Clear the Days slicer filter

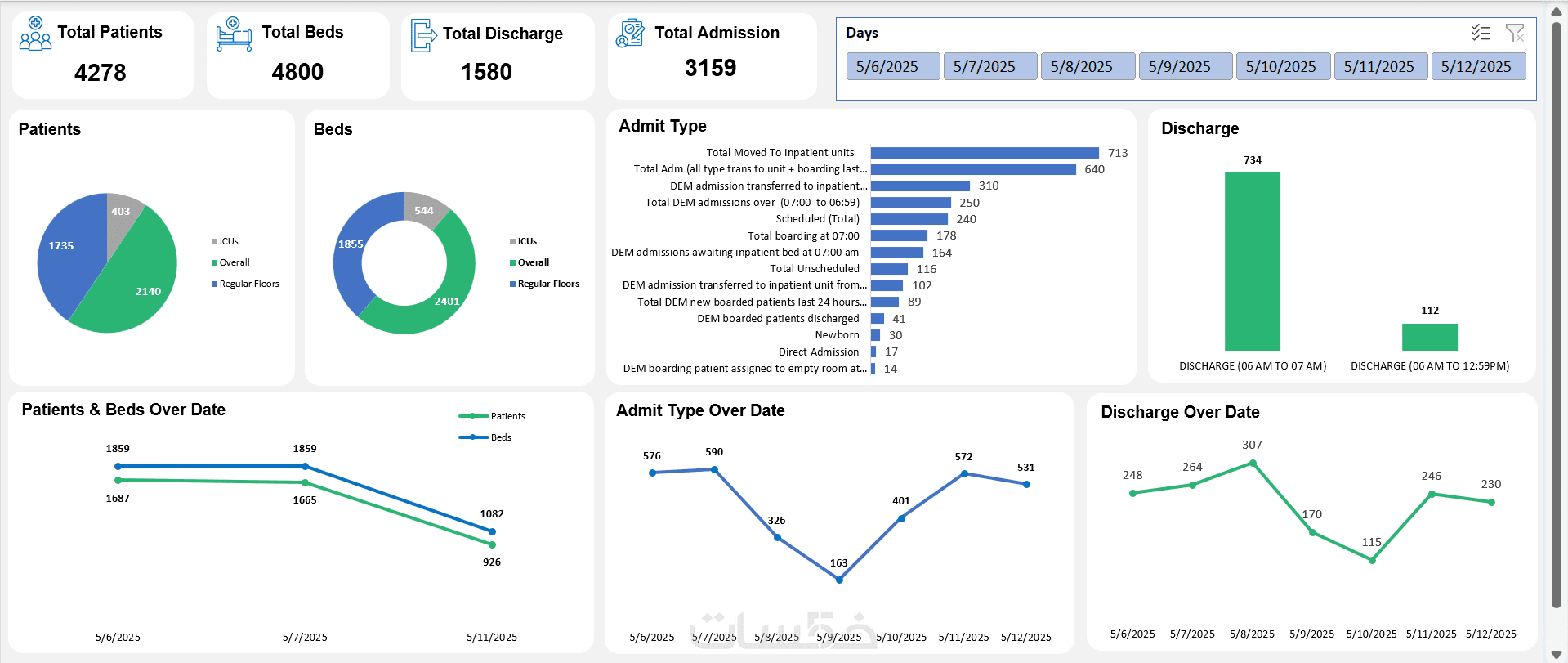(1515, 33)
